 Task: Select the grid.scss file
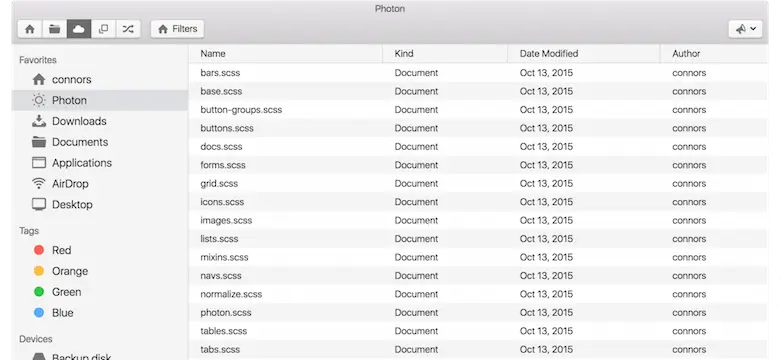[x=478, y=183]
